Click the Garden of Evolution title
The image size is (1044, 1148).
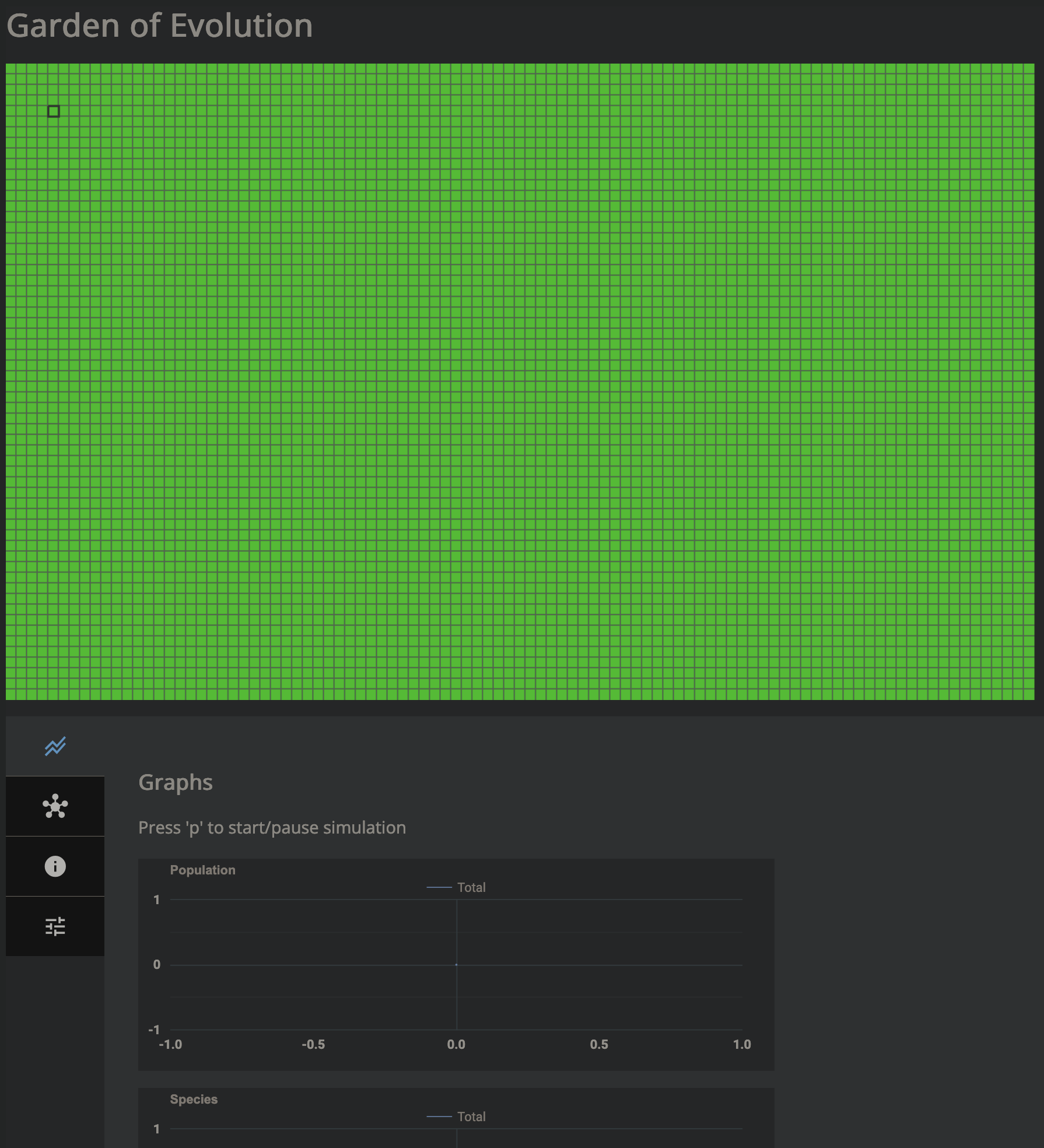tap(159, 26)
